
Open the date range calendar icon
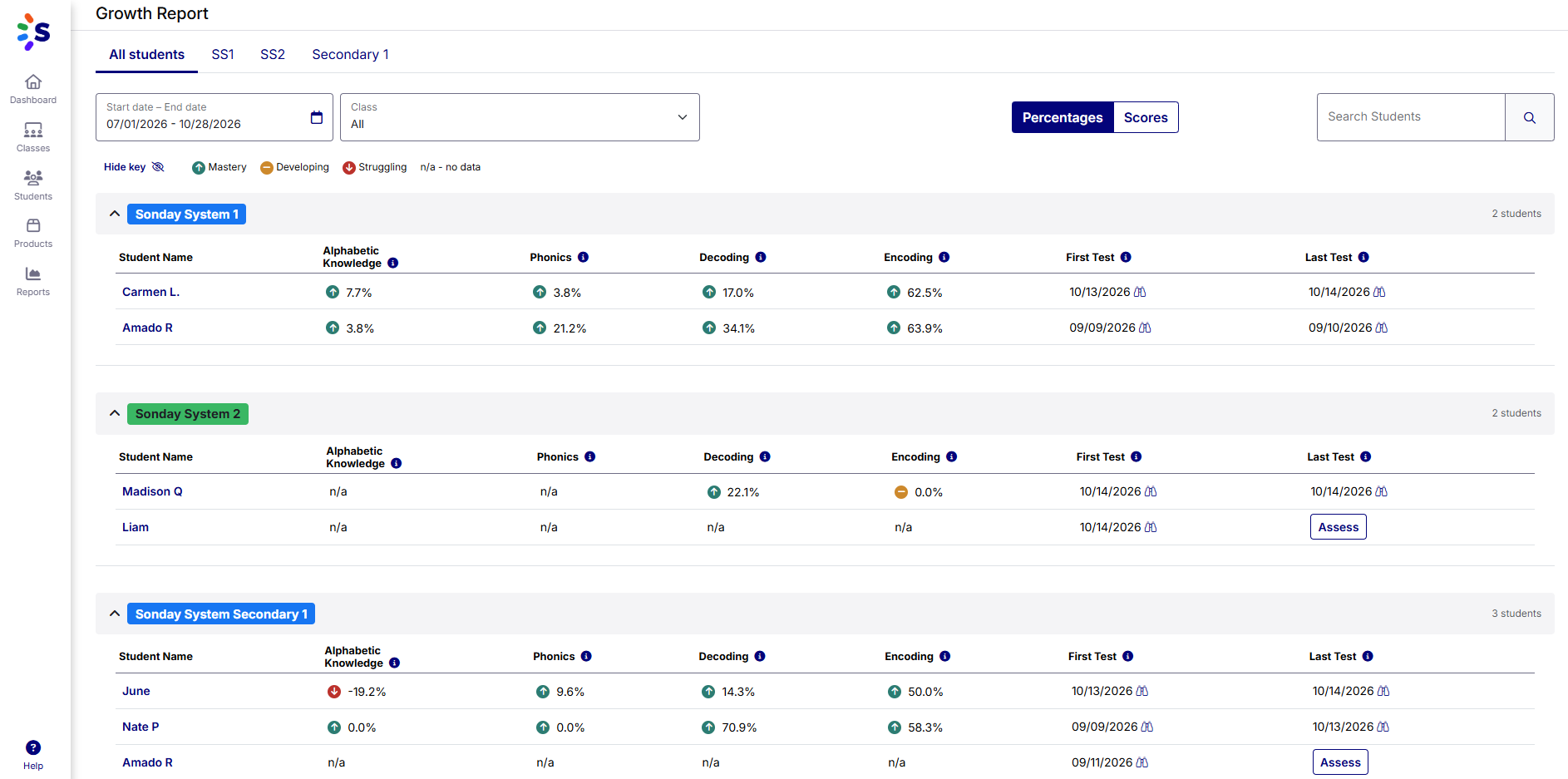pyautogui.click(x=317, y=117)
